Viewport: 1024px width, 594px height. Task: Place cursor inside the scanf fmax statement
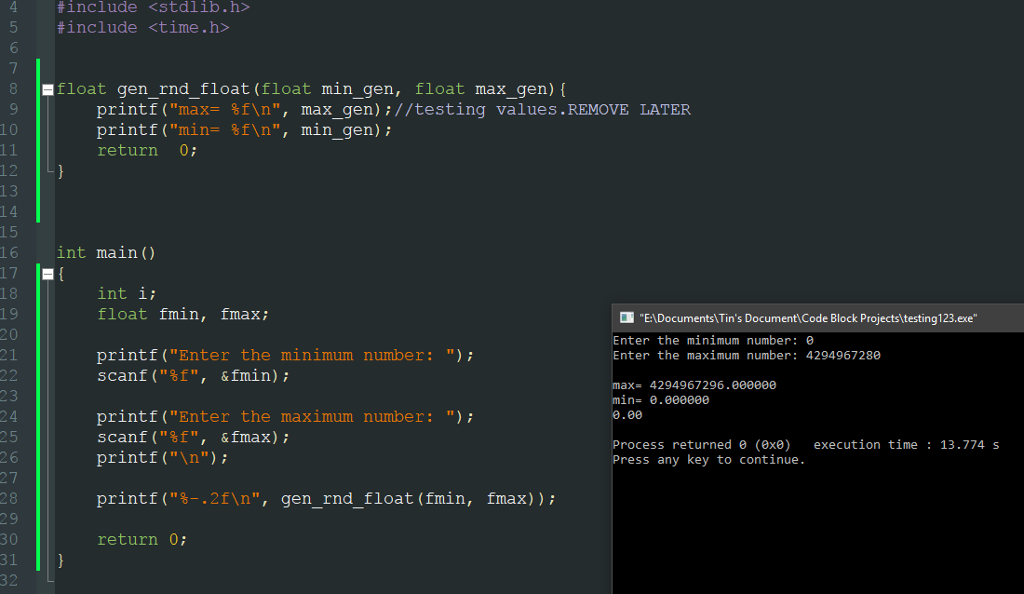(190, 437)
